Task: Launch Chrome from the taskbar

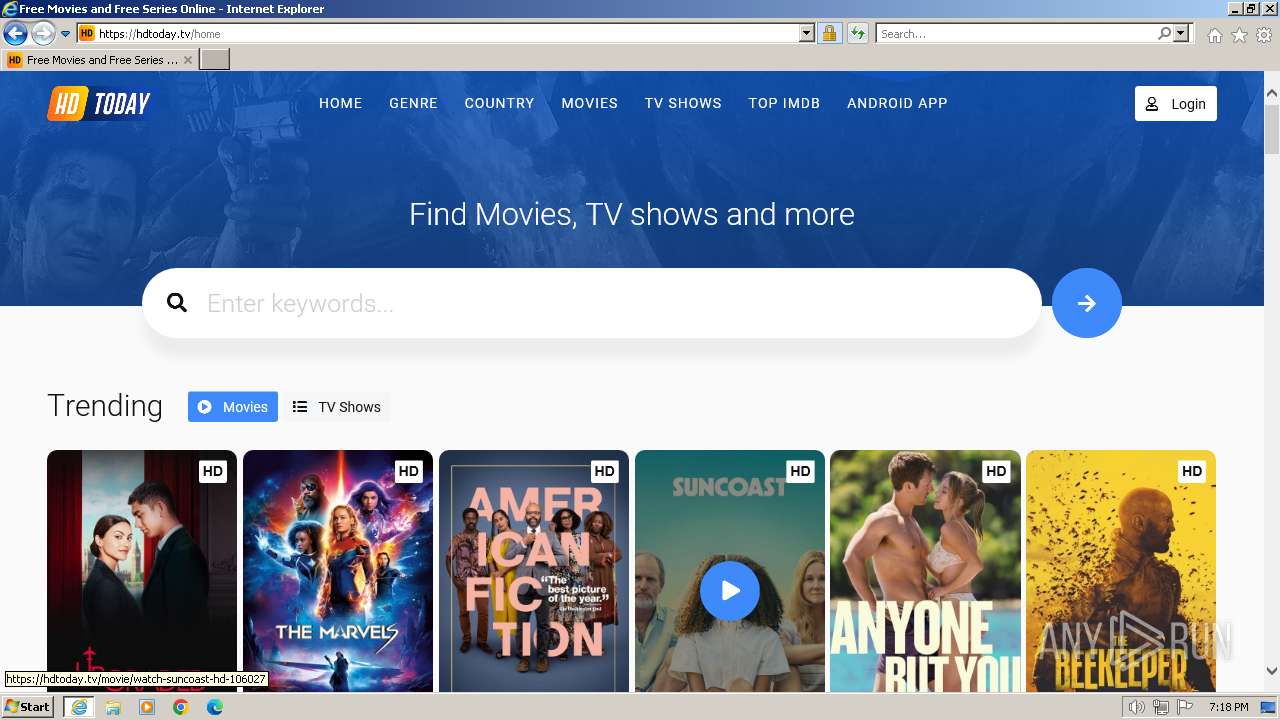Action: [x=181, y=707]
